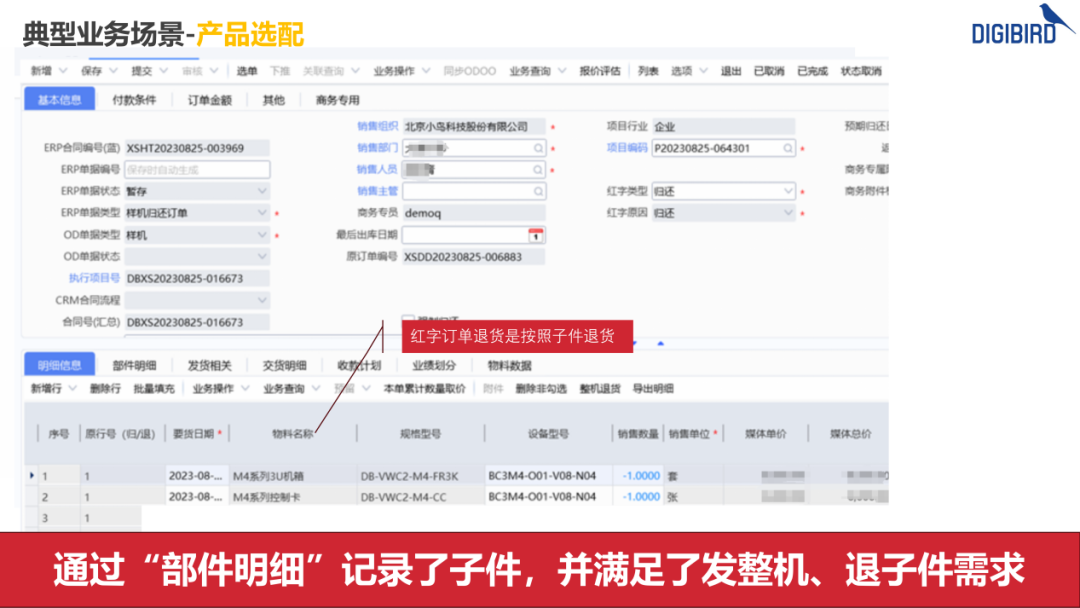The image size is (1080, 608).
Task: Click the 商务专员 field showing demoq
Action: click(474, 213)
